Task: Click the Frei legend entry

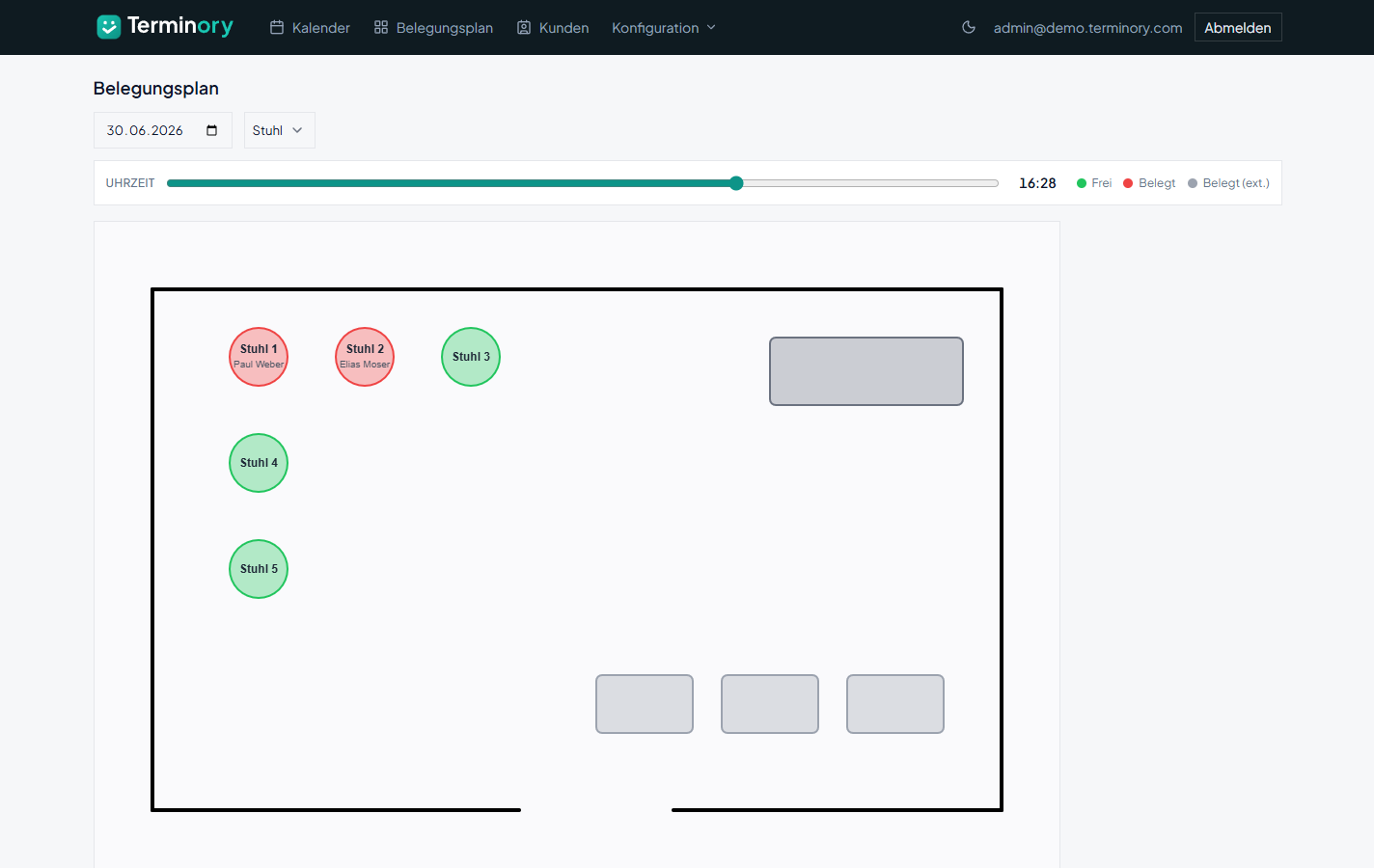Action: (x=1094, y=183)
